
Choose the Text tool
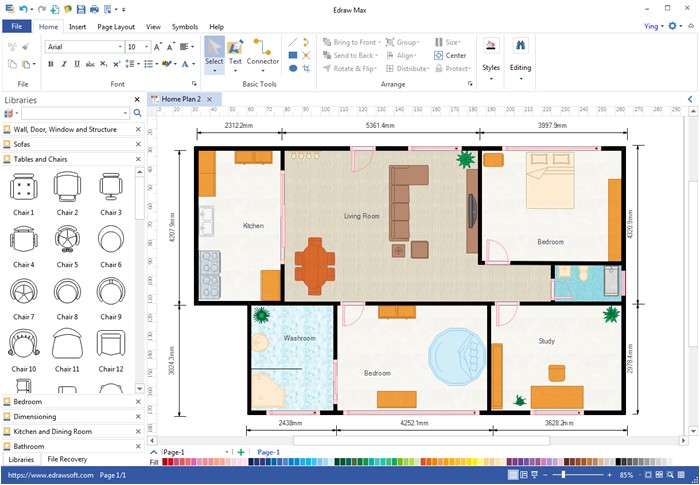[x=235, y=52]
